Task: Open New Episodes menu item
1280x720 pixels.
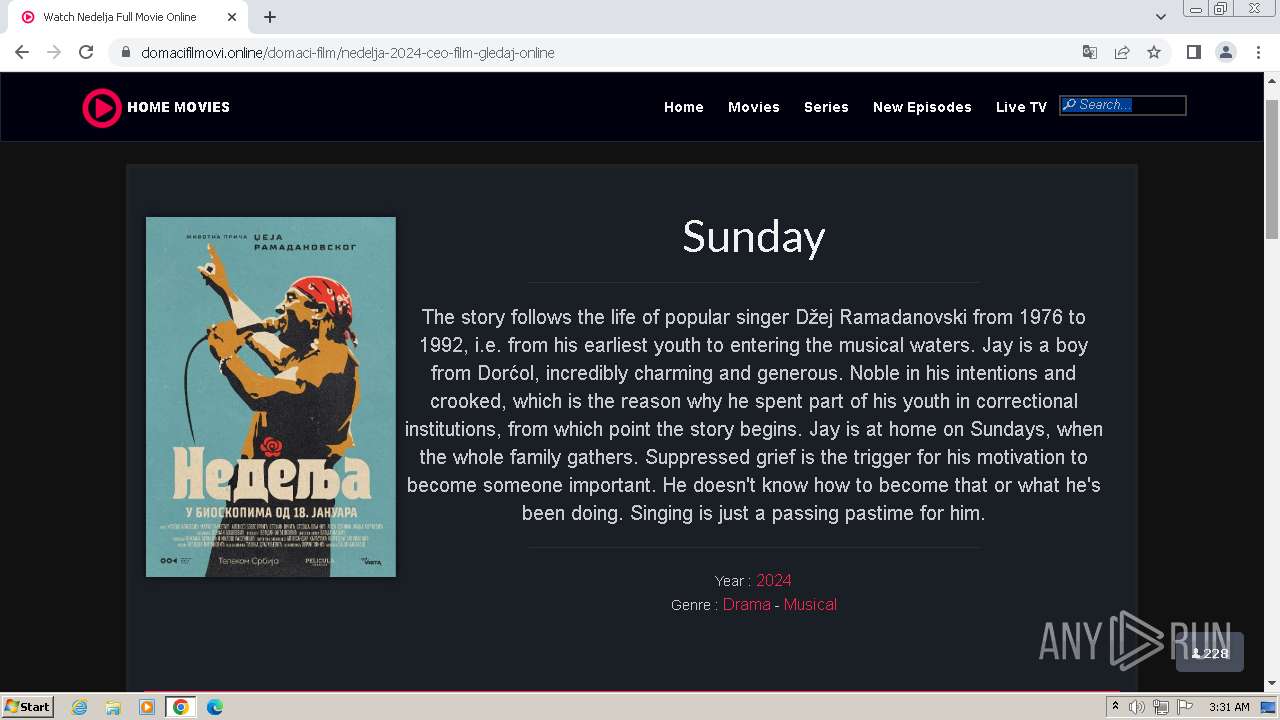Action: click(922, 107)
